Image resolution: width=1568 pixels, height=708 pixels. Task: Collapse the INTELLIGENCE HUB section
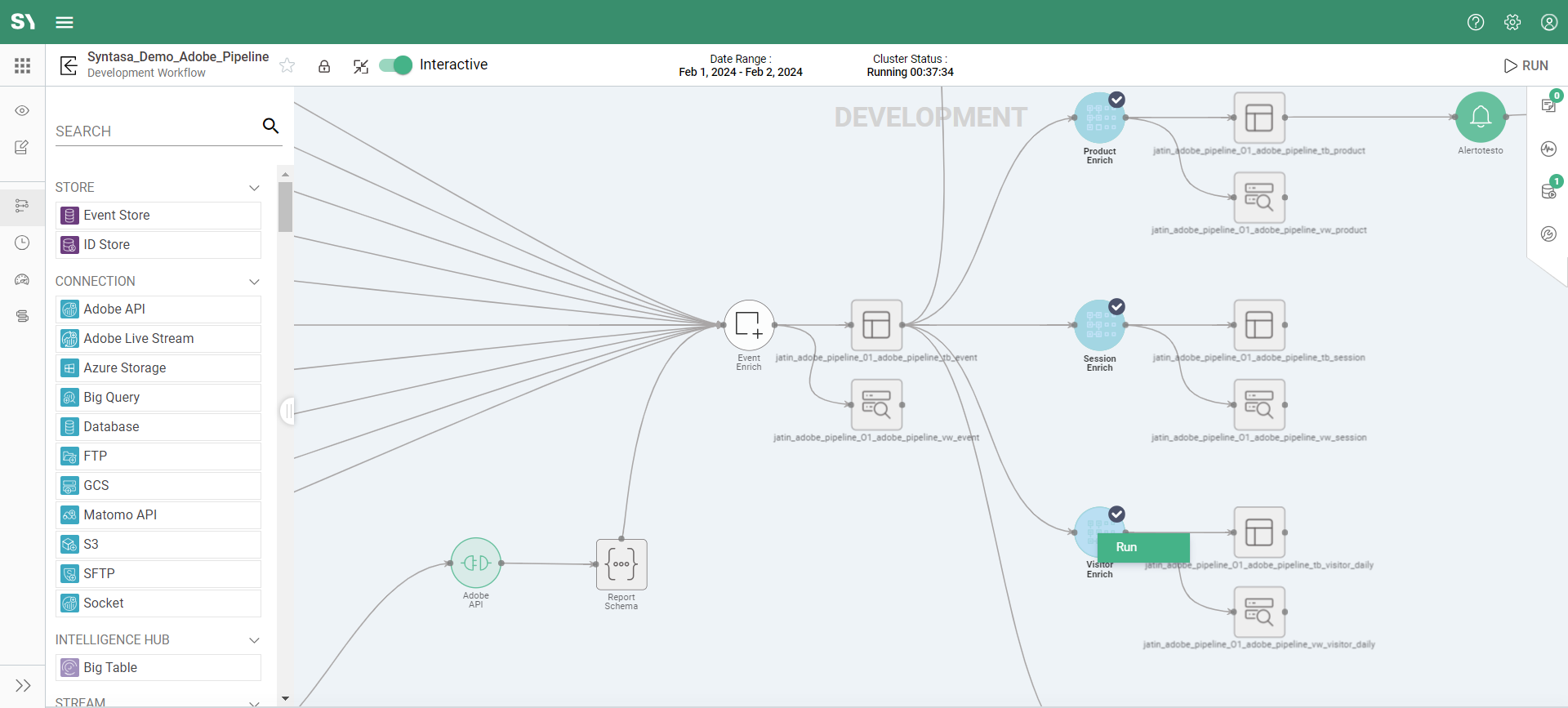(254, 640)
